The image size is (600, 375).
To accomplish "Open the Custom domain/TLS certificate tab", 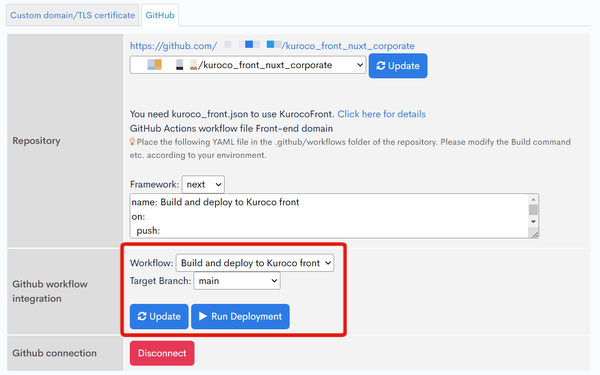I will 72,15.
